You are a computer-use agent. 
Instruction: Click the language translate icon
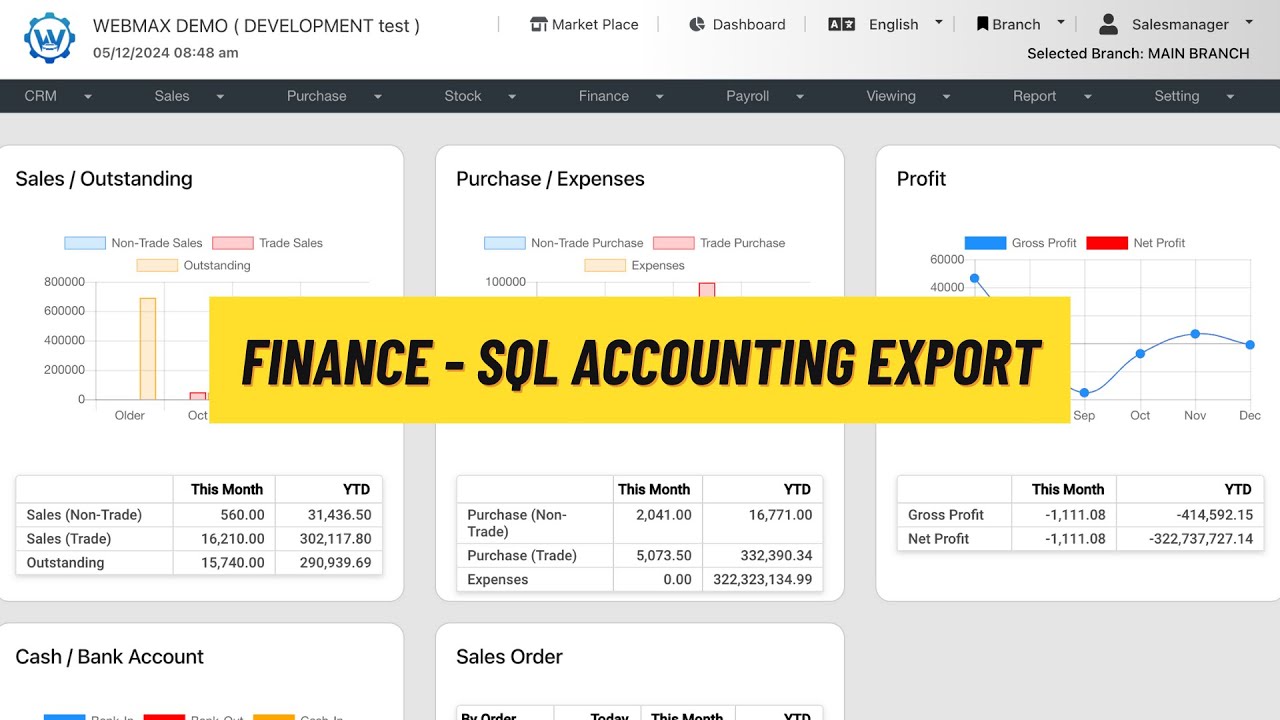click(842, 24)
